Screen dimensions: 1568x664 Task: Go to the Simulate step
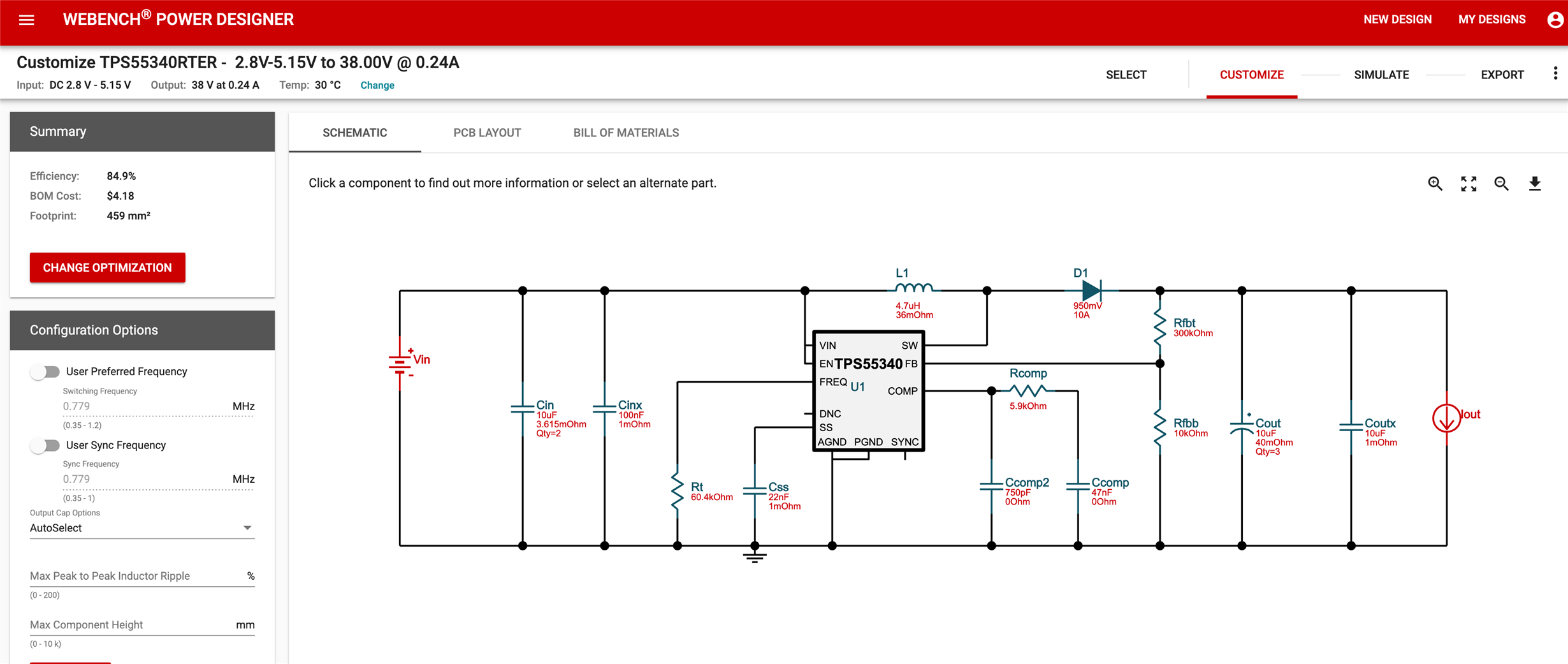click(1381, 75)
